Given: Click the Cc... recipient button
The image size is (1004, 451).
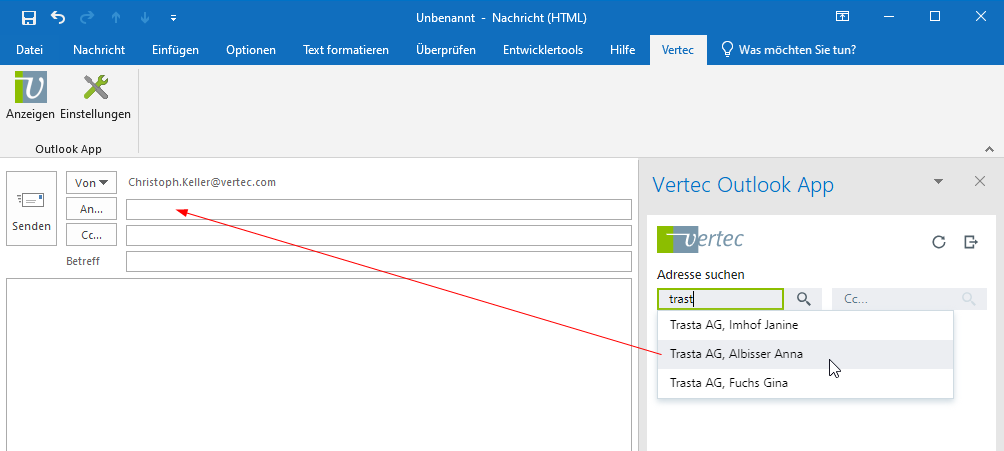Looking at the screenshot, I should click(91, 235).
